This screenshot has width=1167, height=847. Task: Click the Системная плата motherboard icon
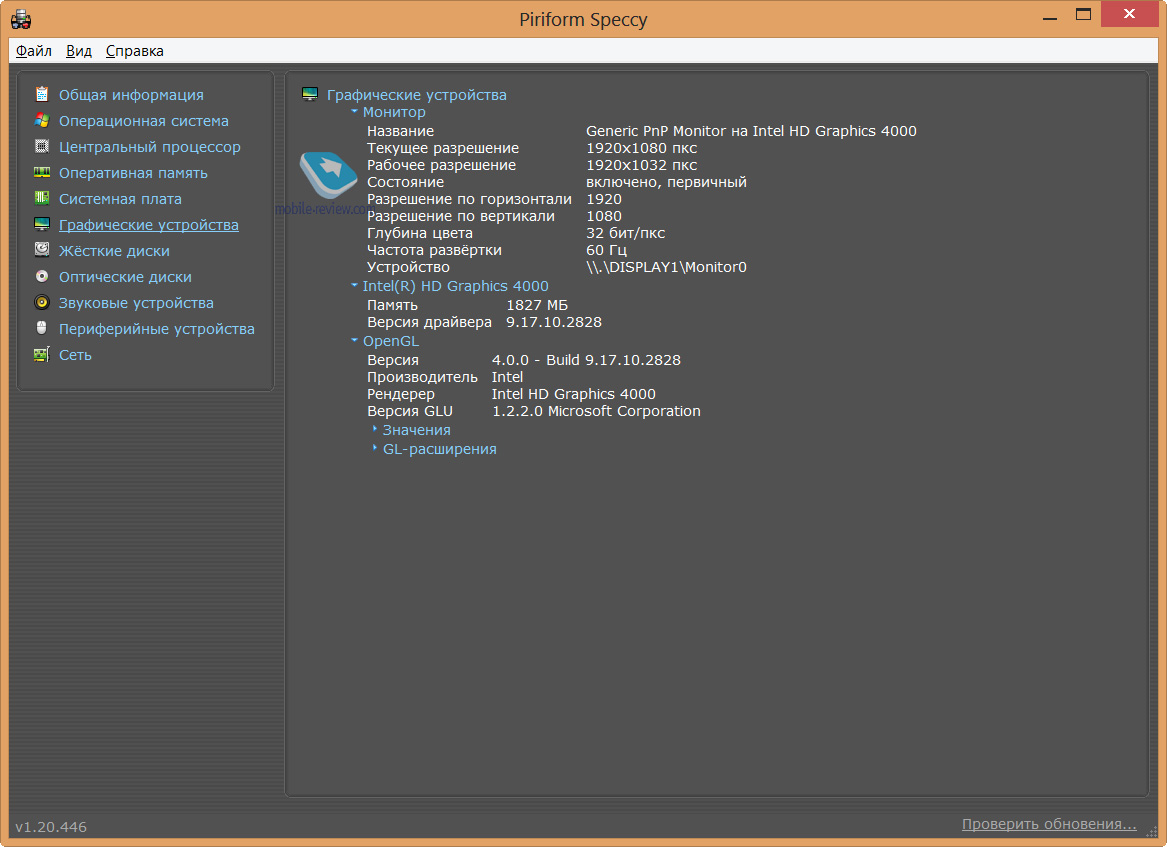[42, 199]
